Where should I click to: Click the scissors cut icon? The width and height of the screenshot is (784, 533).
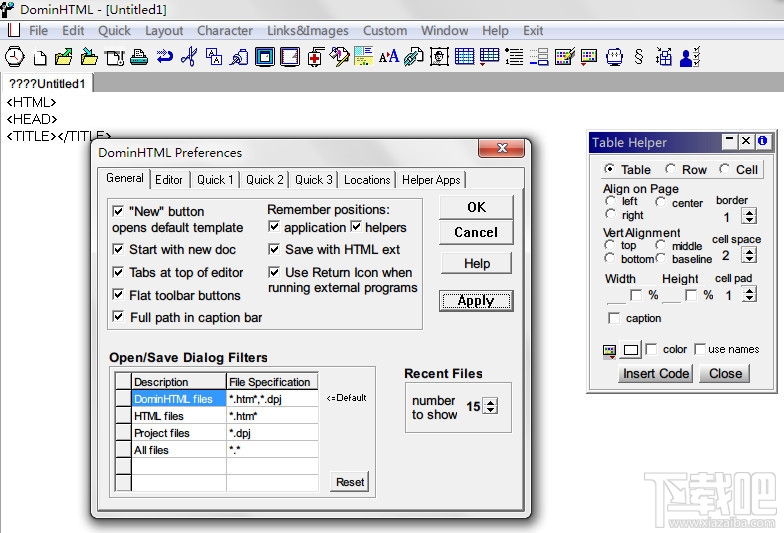click(x=188, y=57)
